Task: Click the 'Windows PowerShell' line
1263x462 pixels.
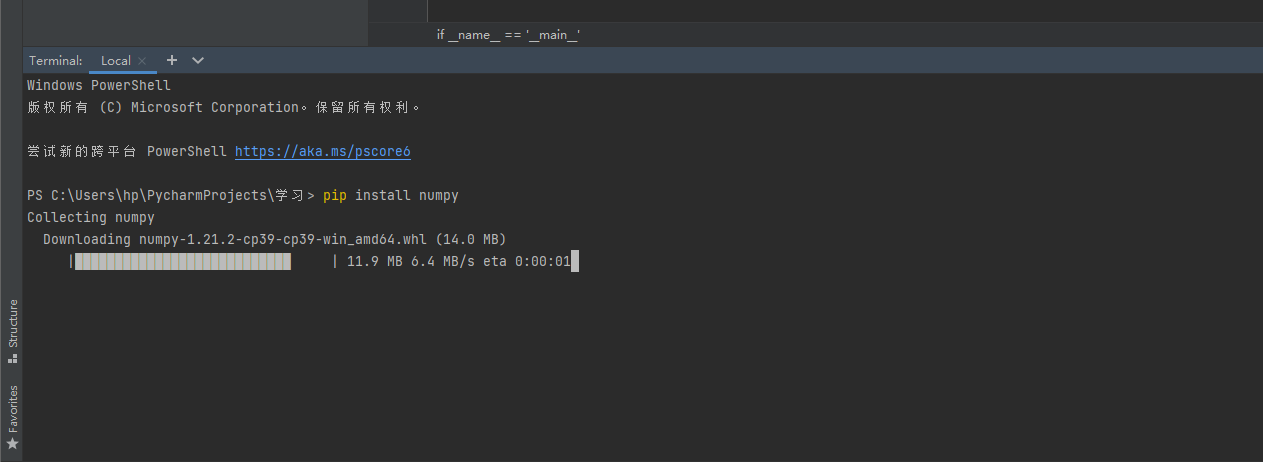Action: [99, 86]
